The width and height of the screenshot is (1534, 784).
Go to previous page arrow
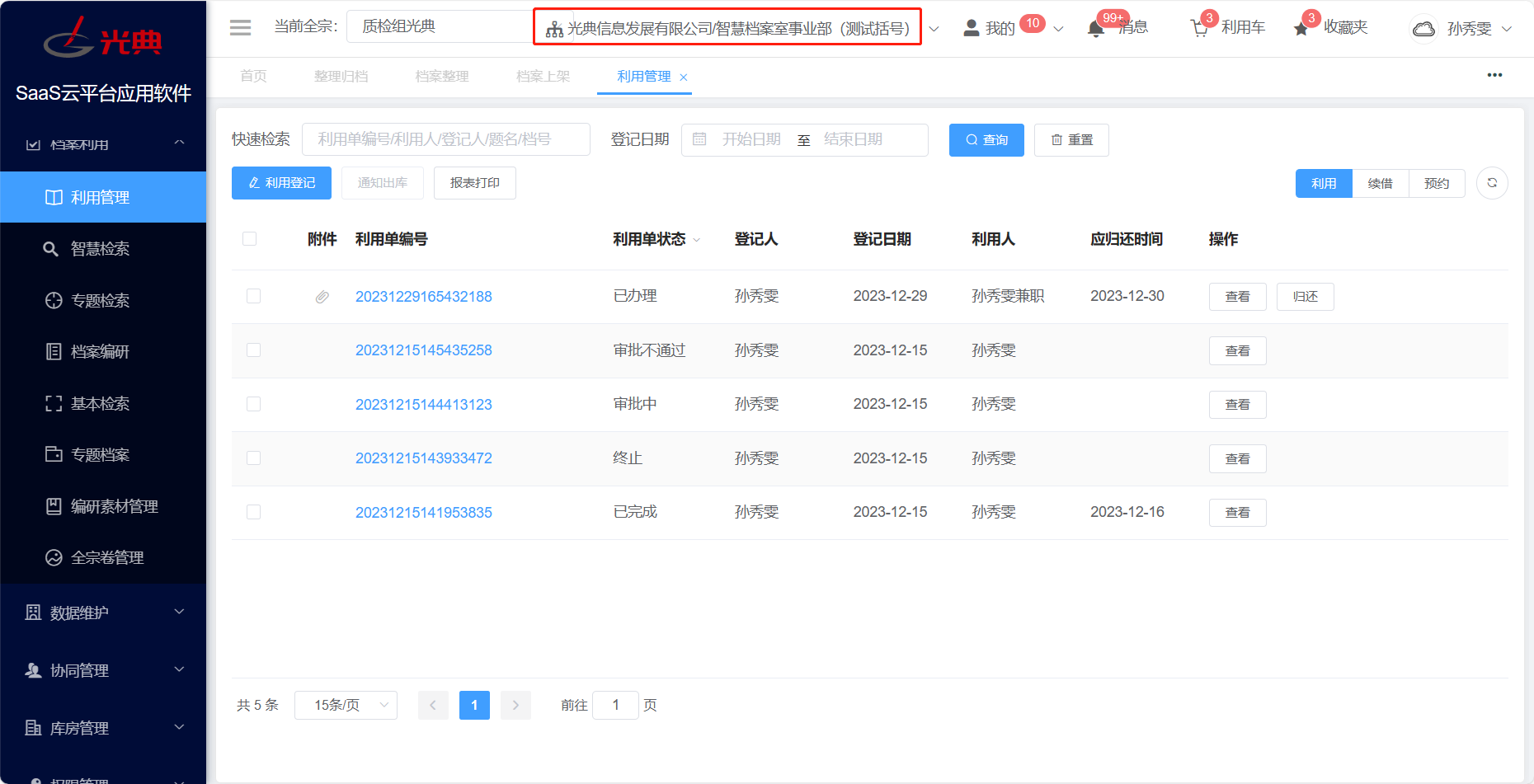tap(433, 705)
